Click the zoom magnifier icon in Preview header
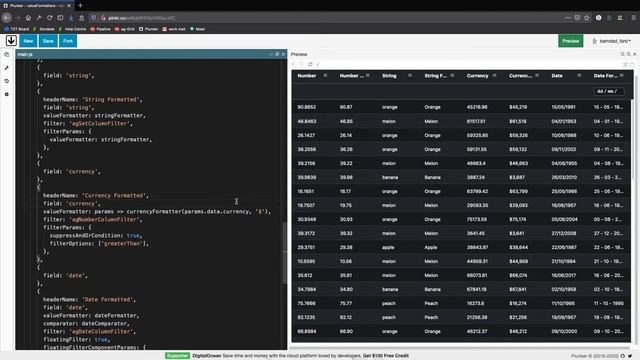Screen dimensions: 640x360 [x=622, y=54]
